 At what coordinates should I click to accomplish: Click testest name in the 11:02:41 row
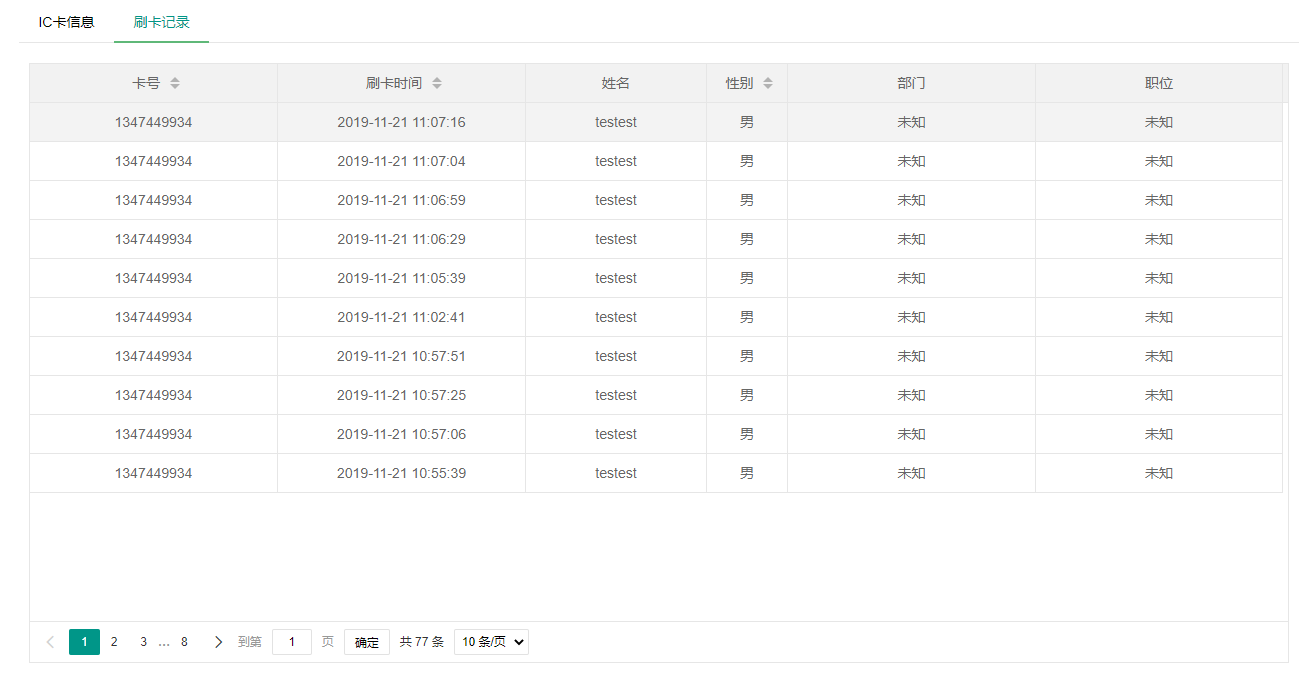pyautogui.click(x=616, y=317)
